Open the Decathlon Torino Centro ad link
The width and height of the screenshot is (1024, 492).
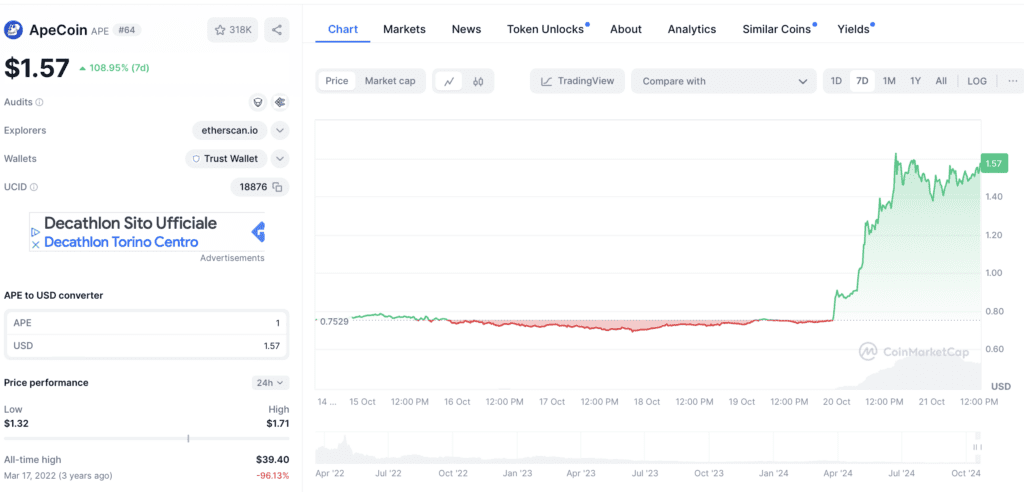coord(121,242)
